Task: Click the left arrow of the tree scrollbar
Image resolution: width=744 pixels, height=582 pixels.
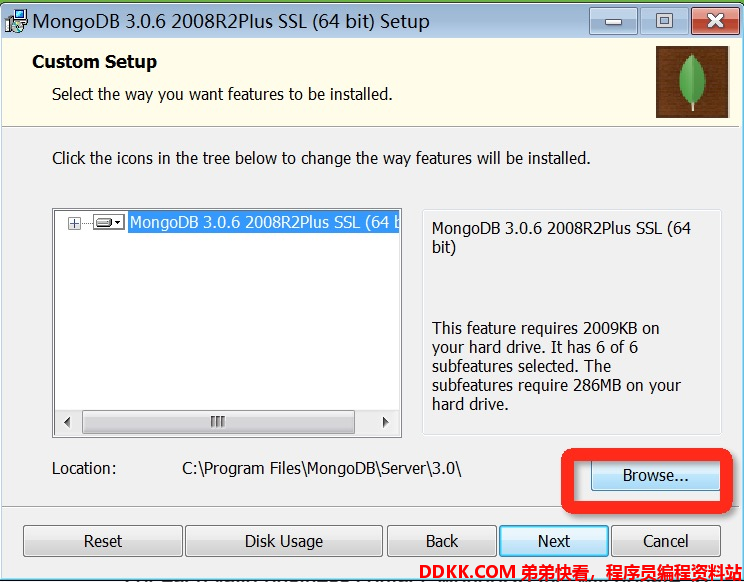Action: coord(67,422)
